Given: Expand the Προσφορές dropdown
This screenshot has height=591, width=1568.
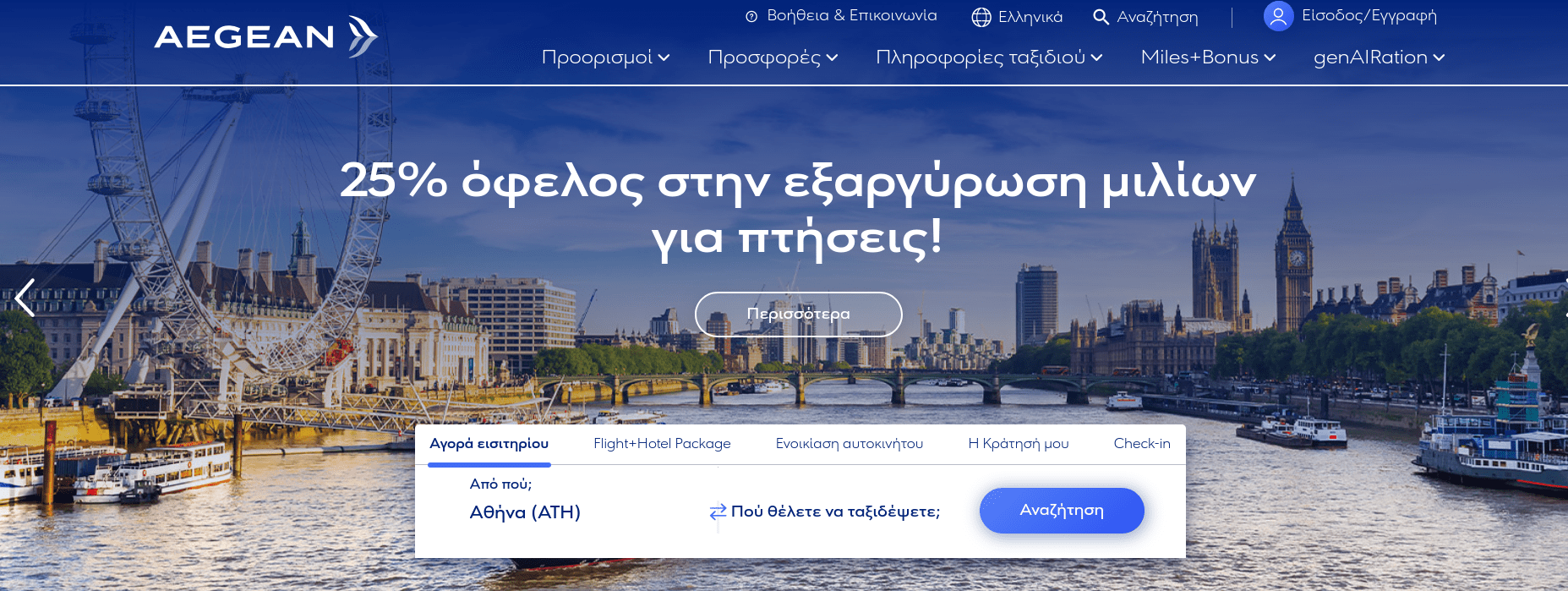Looking at the screenshot, I should (773, 57).
